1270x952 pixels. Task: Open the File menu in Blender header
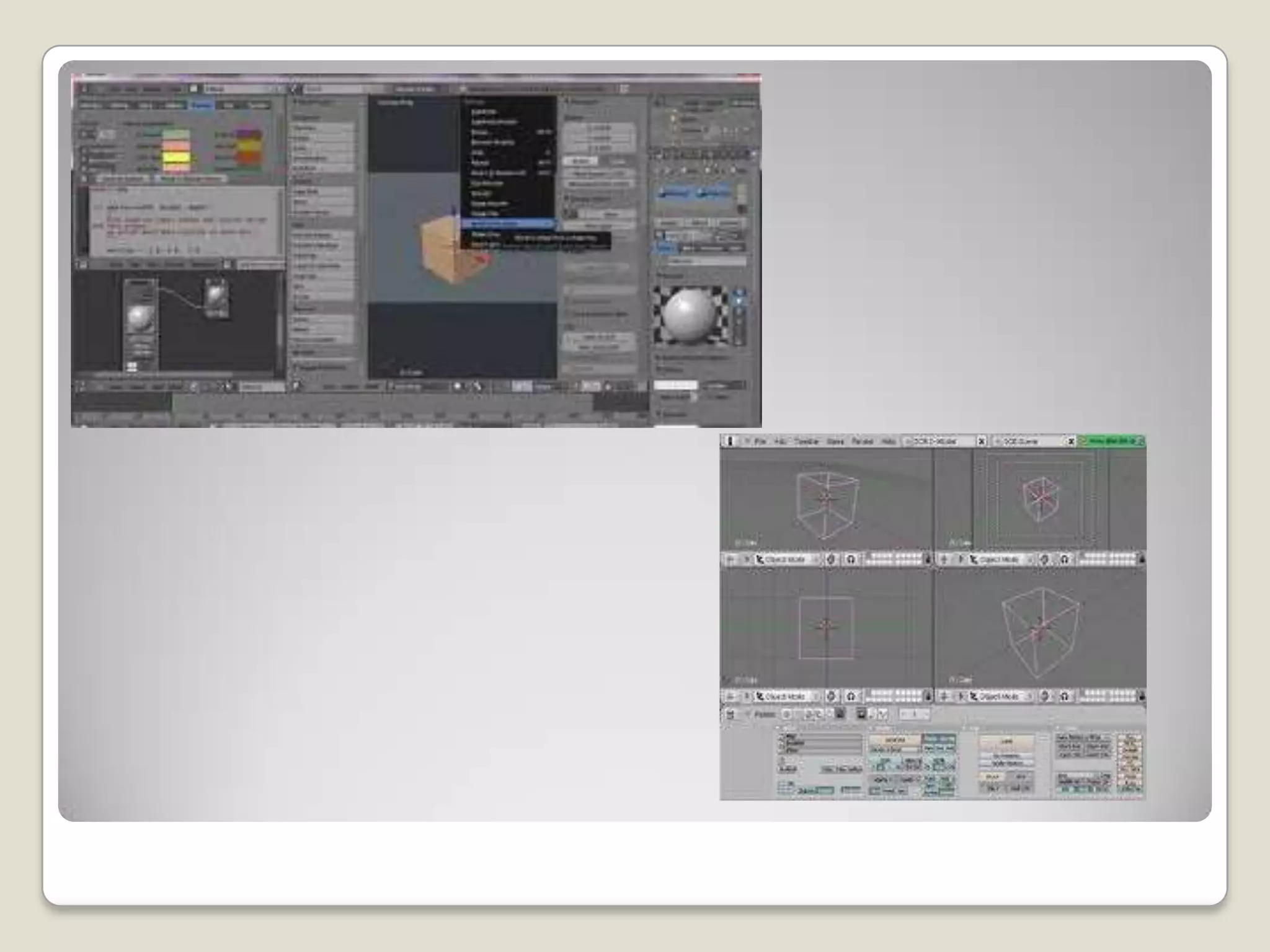[x=760, y=441]
